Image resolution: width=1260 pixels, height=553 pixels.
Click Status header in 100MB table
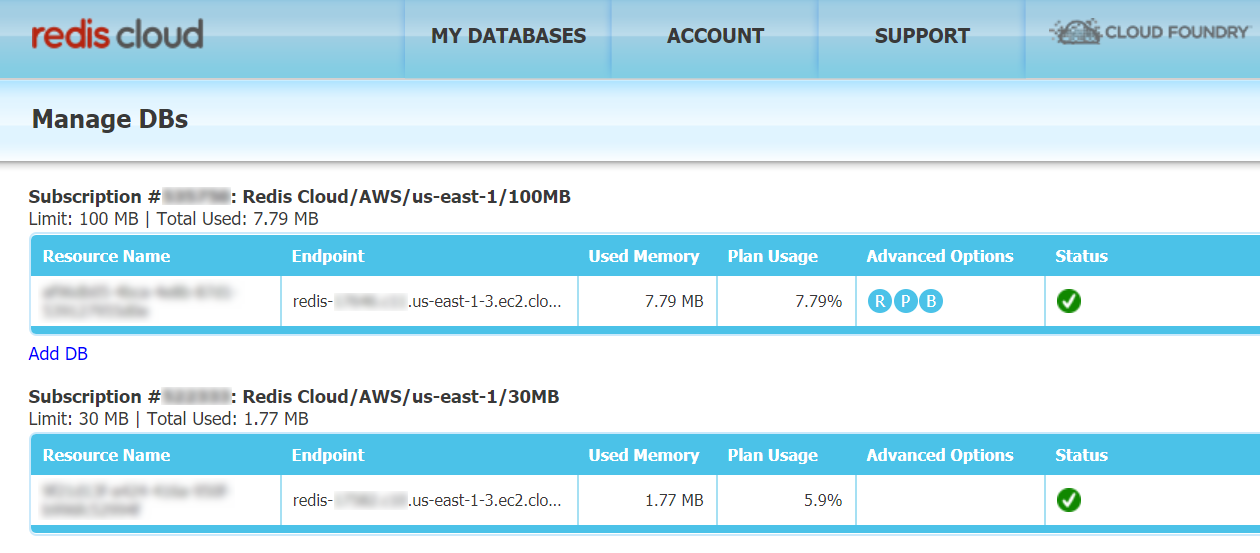(1081, 256)
